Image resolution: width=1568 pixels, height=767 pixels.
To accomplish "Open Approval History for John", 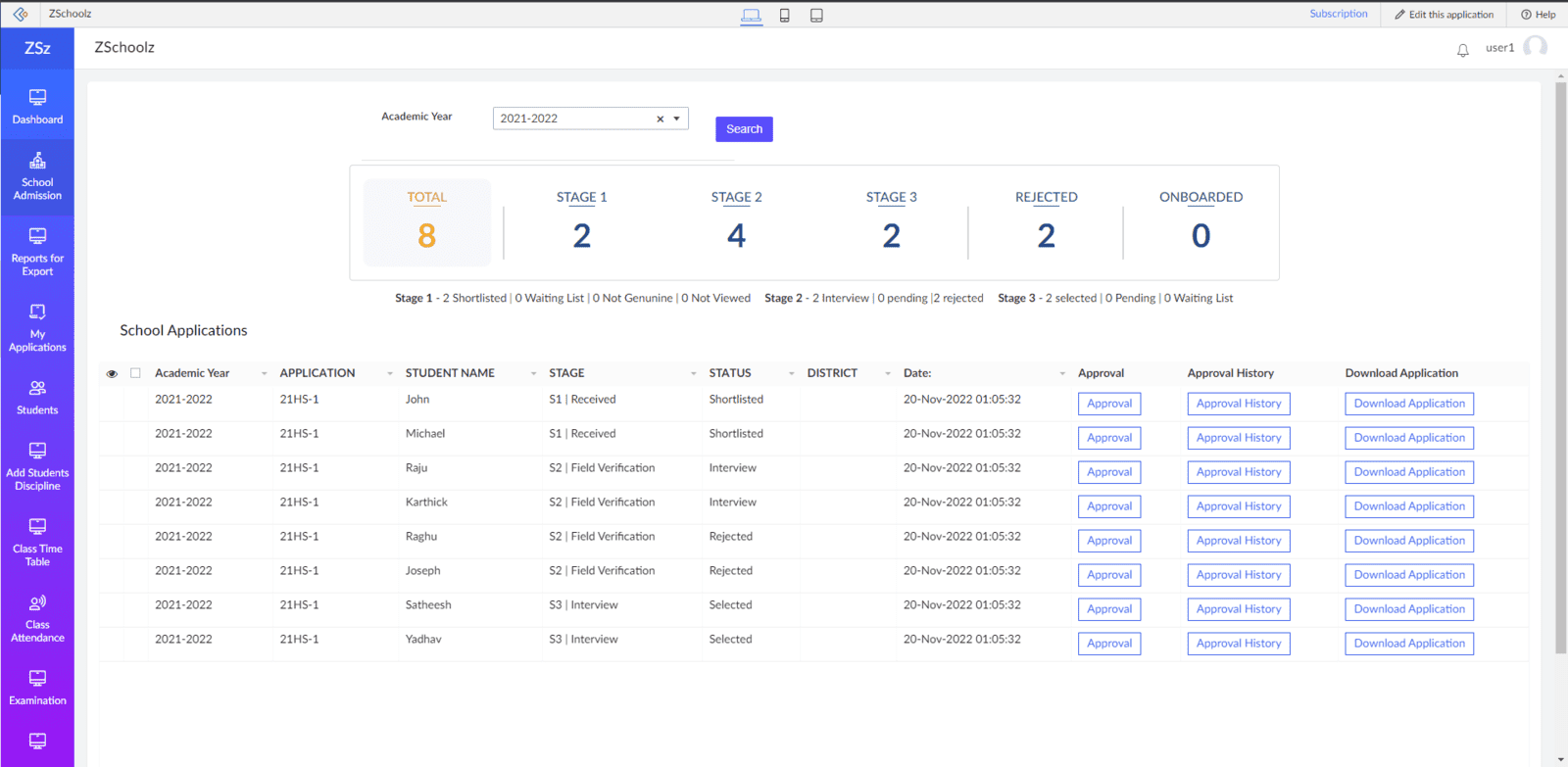I will [x=1239, y=404].
